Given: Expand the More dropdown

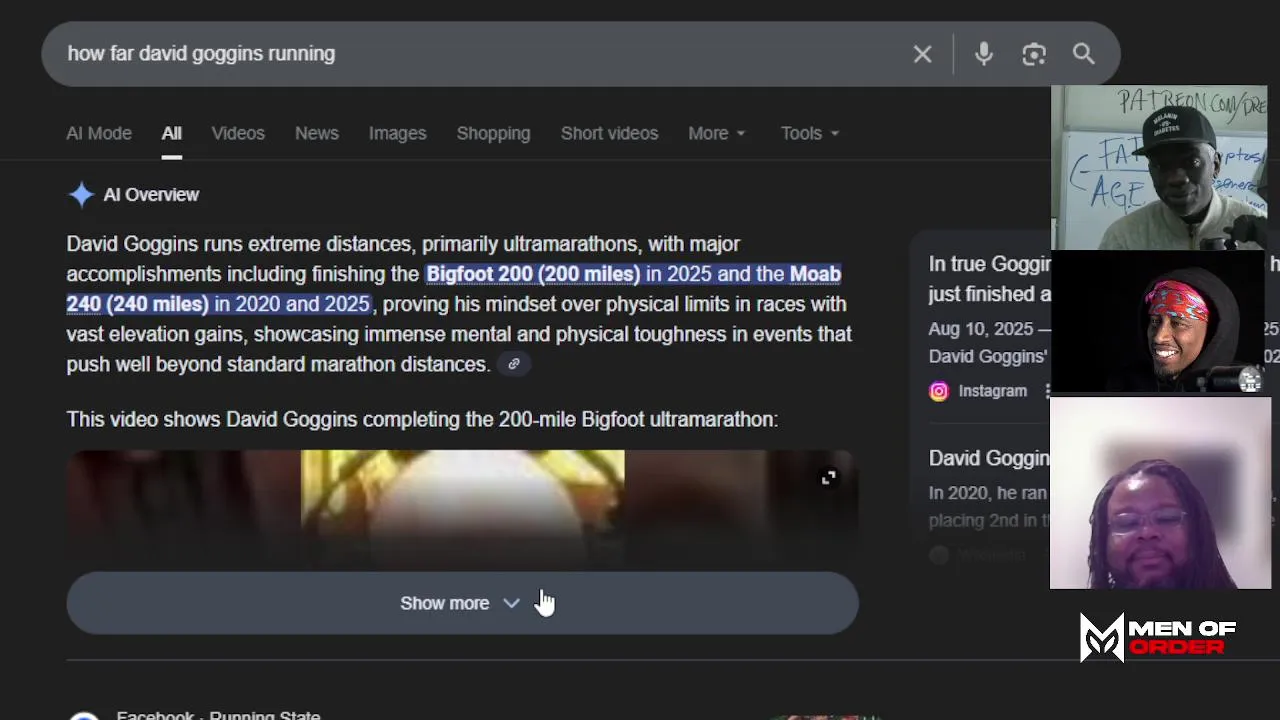Looking at the screenshot, I should [x=717, y=133].
